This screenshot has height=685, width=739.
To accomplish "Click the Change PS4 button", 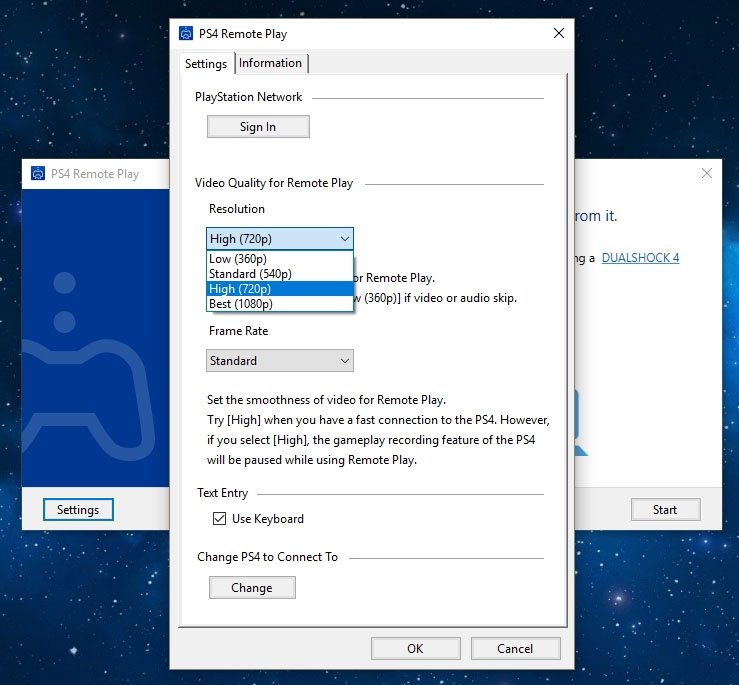I will coord(252,588).
